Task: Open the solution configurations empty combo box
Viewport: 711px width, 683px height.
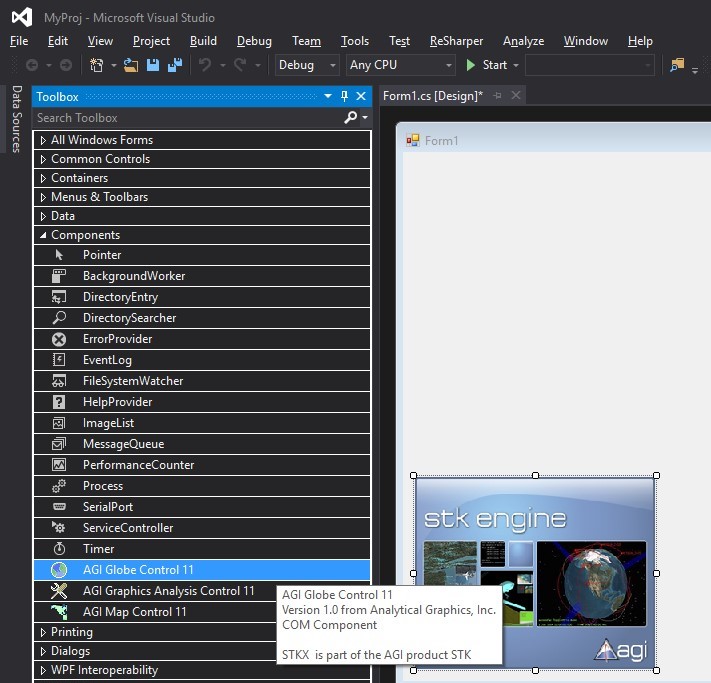Action: 589,65
